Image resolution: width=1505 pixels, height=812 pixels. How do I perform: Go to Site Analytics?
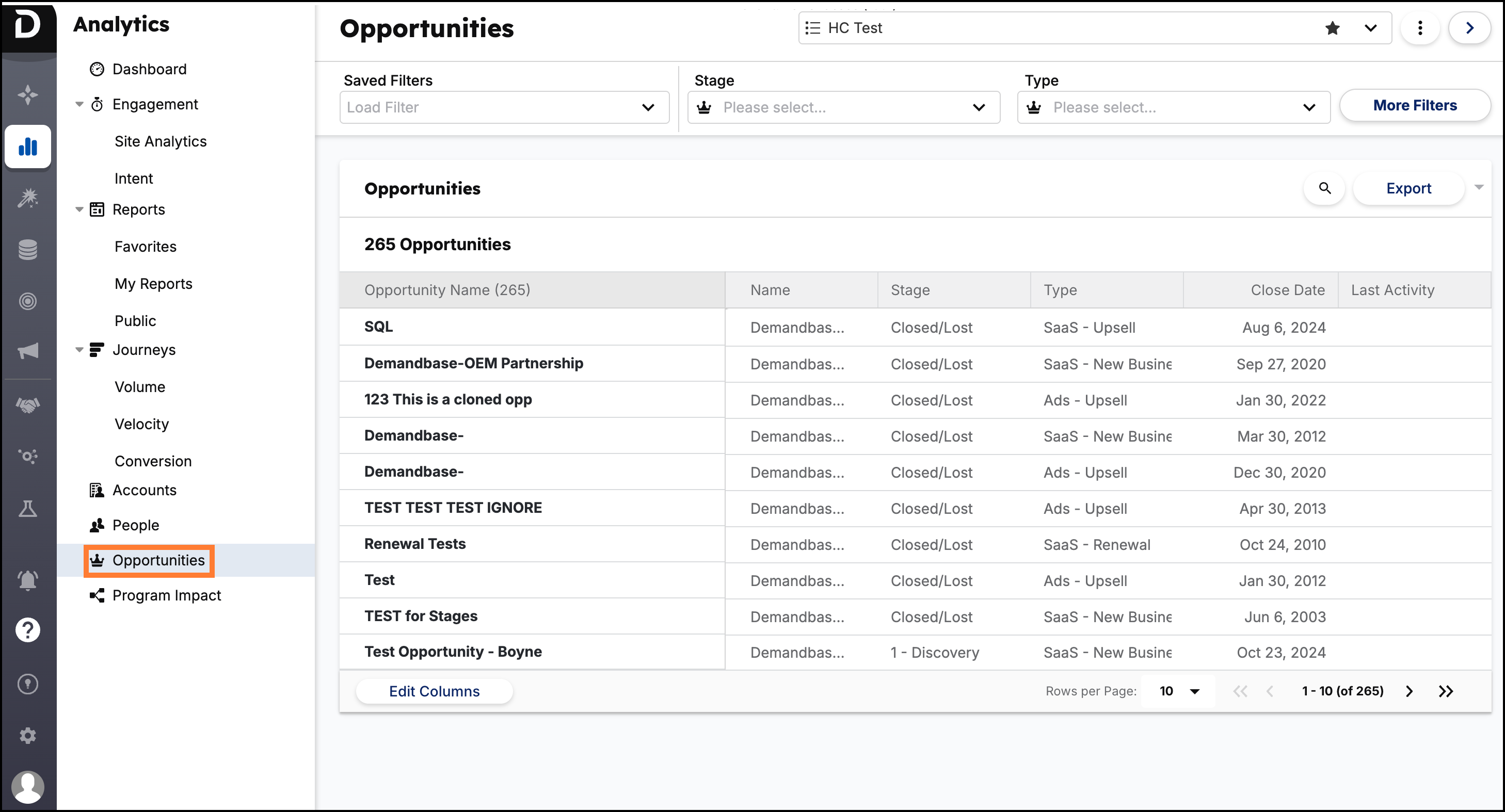coord(161,141)
